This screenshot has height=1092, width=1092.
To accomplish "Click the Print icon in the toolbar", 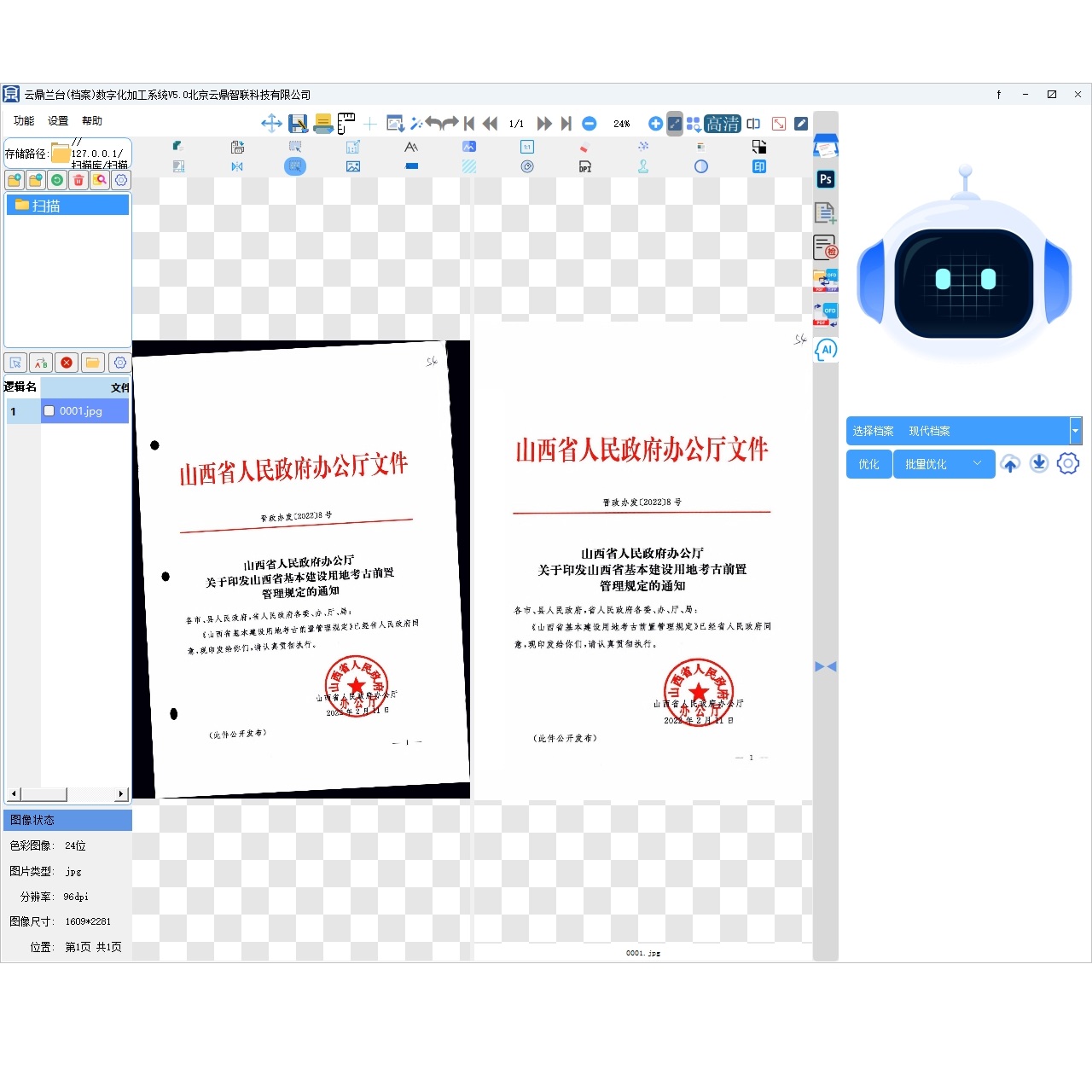I will (323, 124).
